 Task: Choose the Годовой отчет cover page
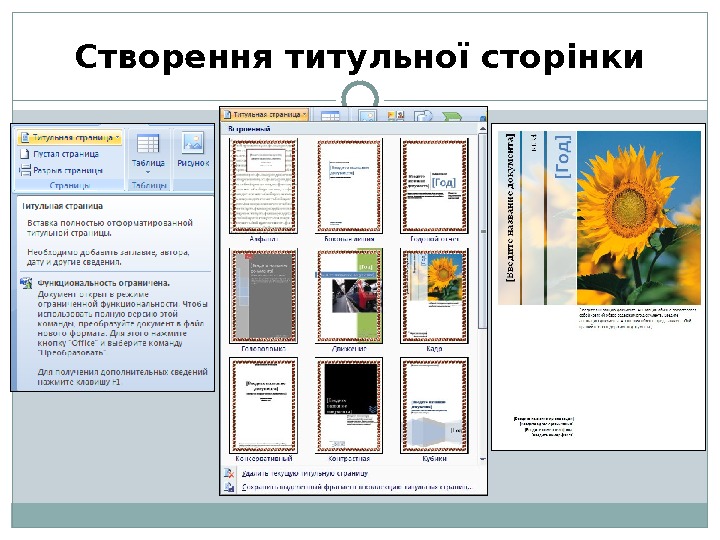pos(434,186)
